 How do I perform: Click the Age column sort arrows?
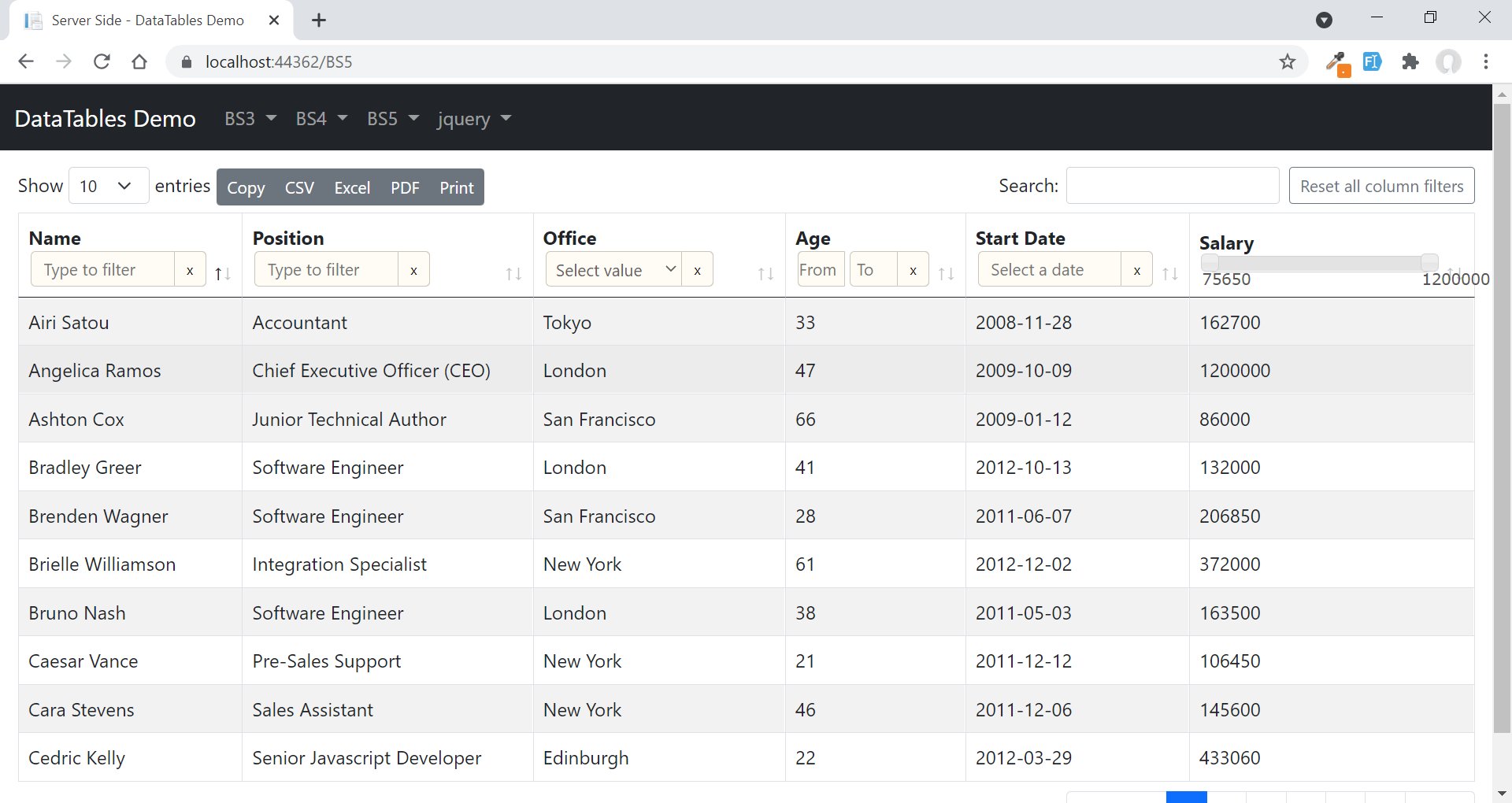946,274
